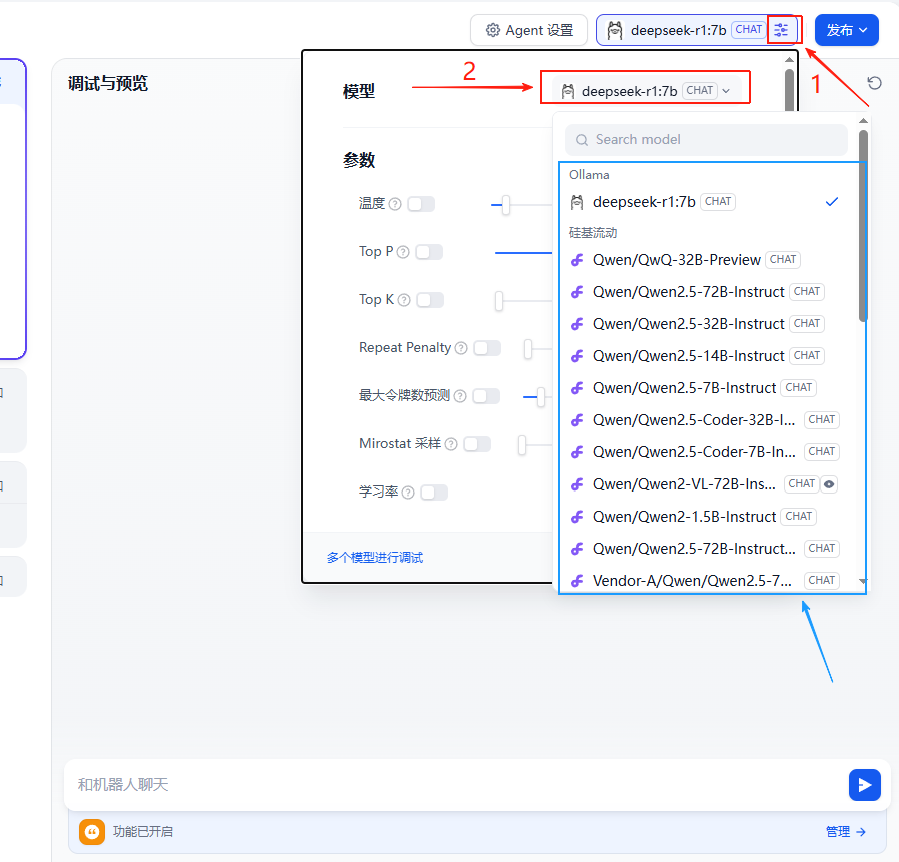
Task: Turn on the Mirostat 采样 toggle
Action: [477, 444]
